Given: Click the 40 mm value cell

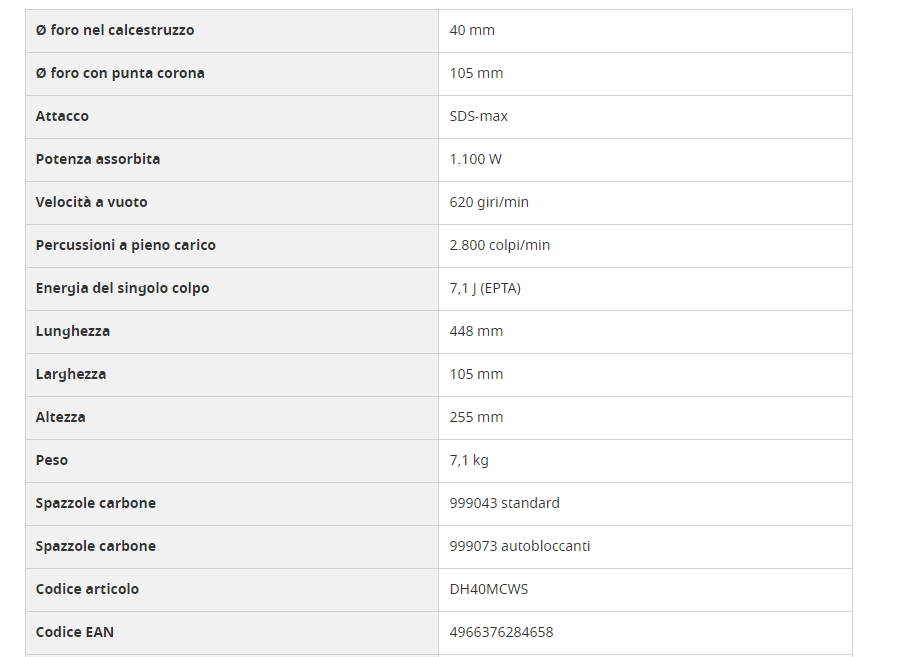Looking at the screenshot, I should coord(472,30).
